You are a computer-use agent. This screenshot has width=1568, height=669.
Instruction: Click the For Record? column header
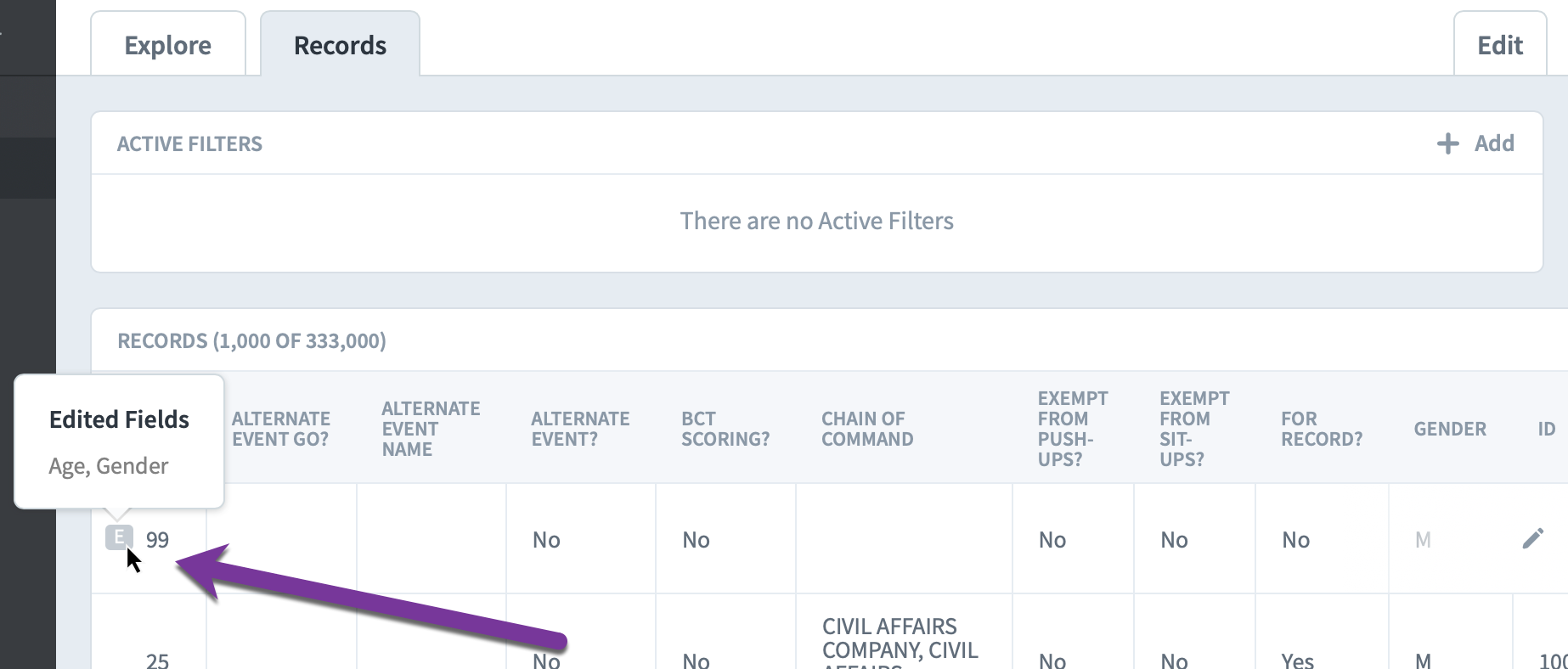[x=1322, y=429]
